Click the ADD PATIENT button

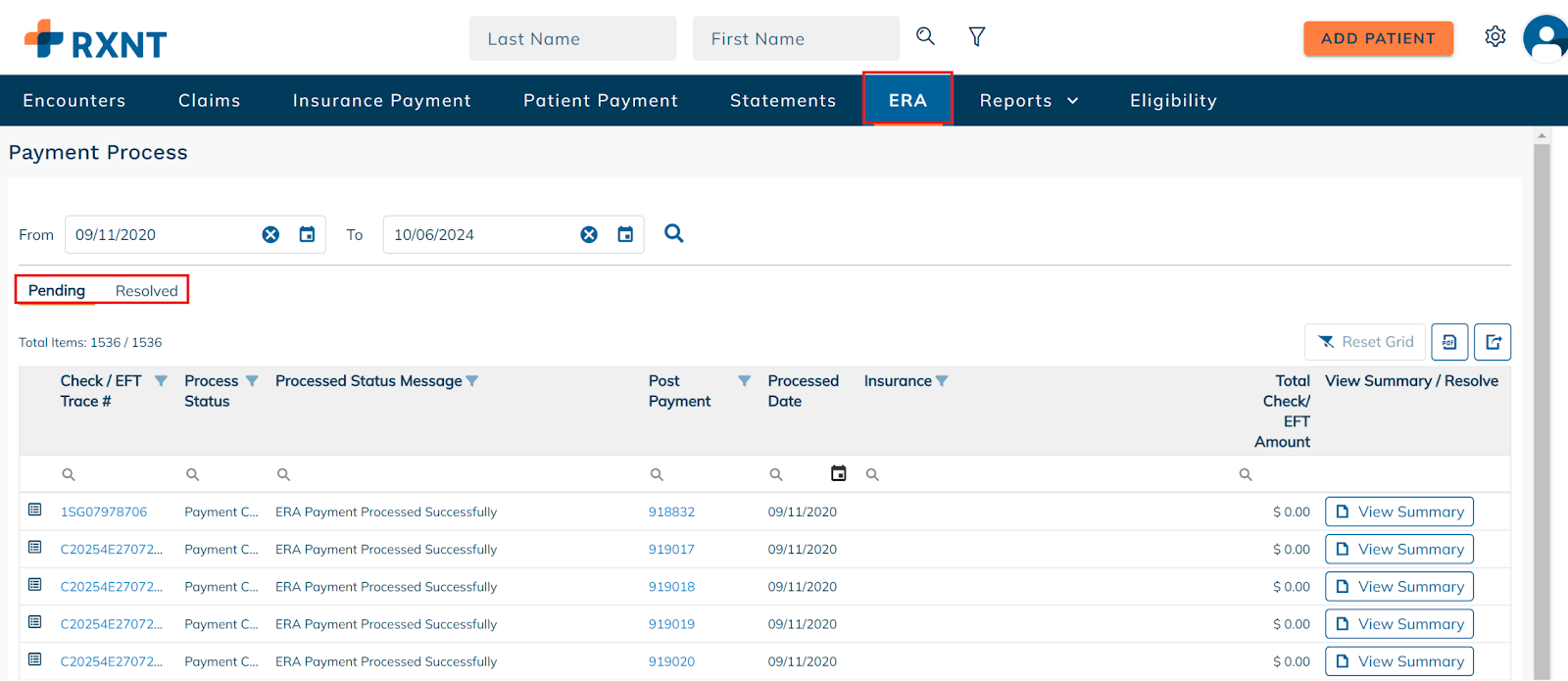pos(1378,39)
